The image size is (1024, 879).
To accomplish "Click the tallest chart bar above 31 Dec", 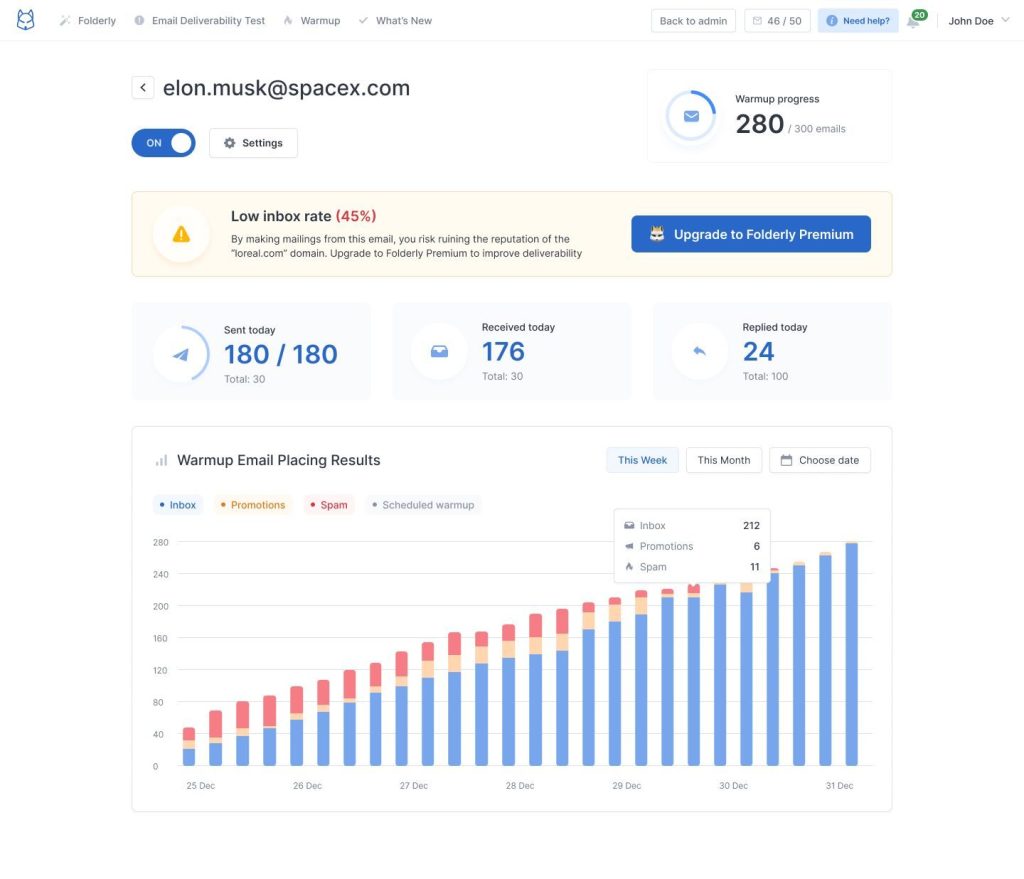I will tap(852, 653).
